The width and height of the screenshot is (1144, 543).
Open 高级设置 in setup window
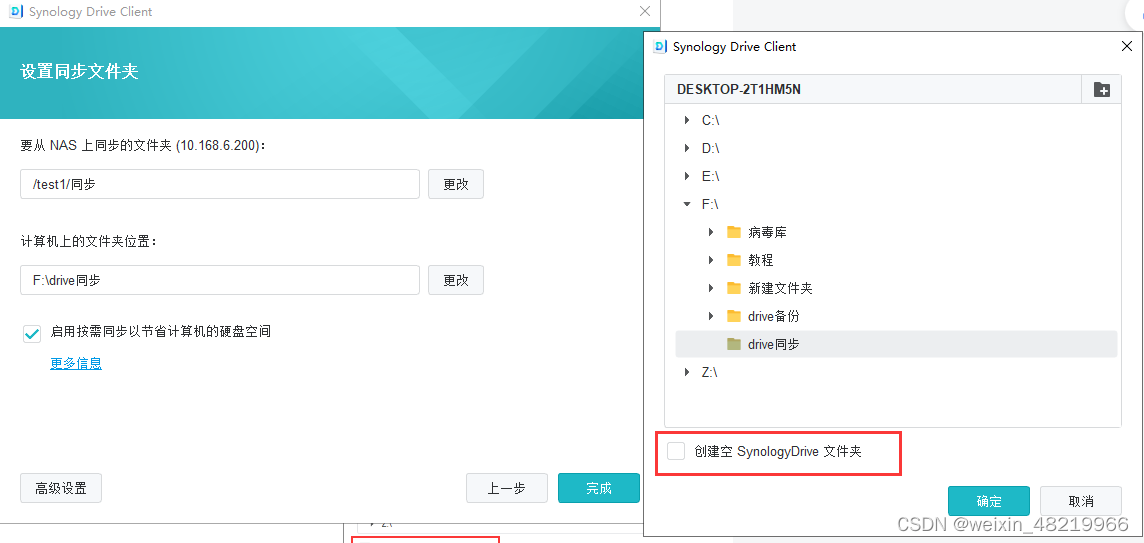click(x=61, y=488)
